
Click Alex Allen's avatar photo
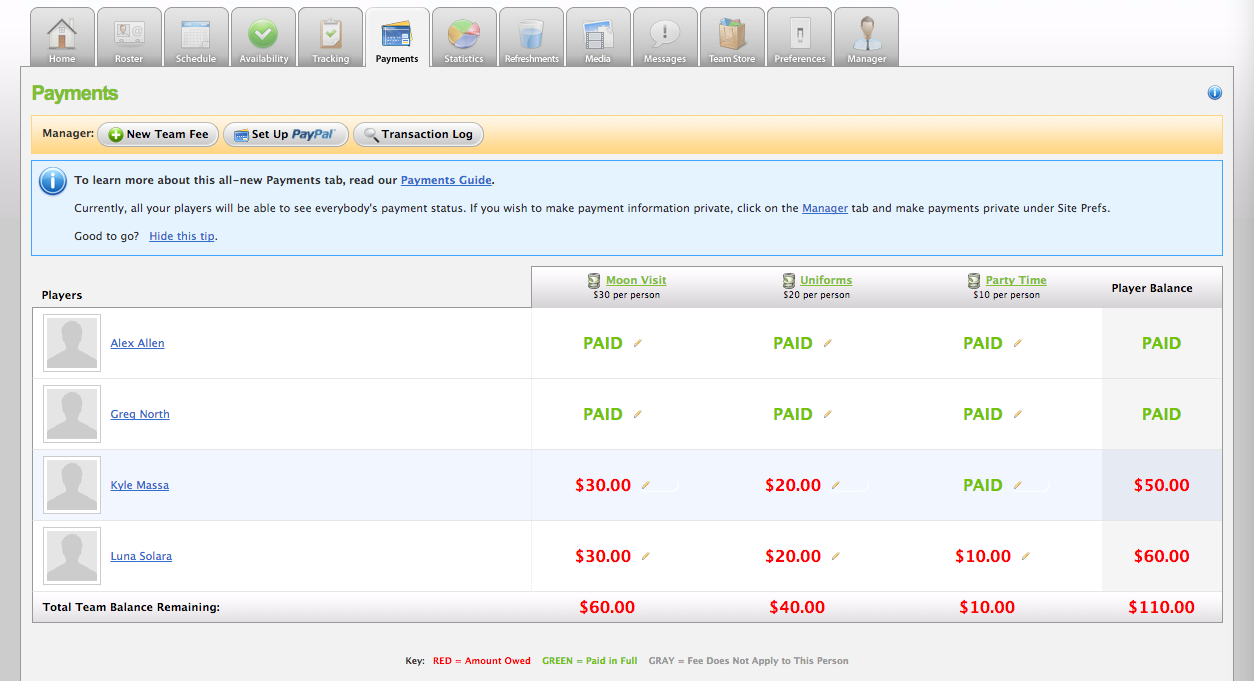[x=72, y=343]
